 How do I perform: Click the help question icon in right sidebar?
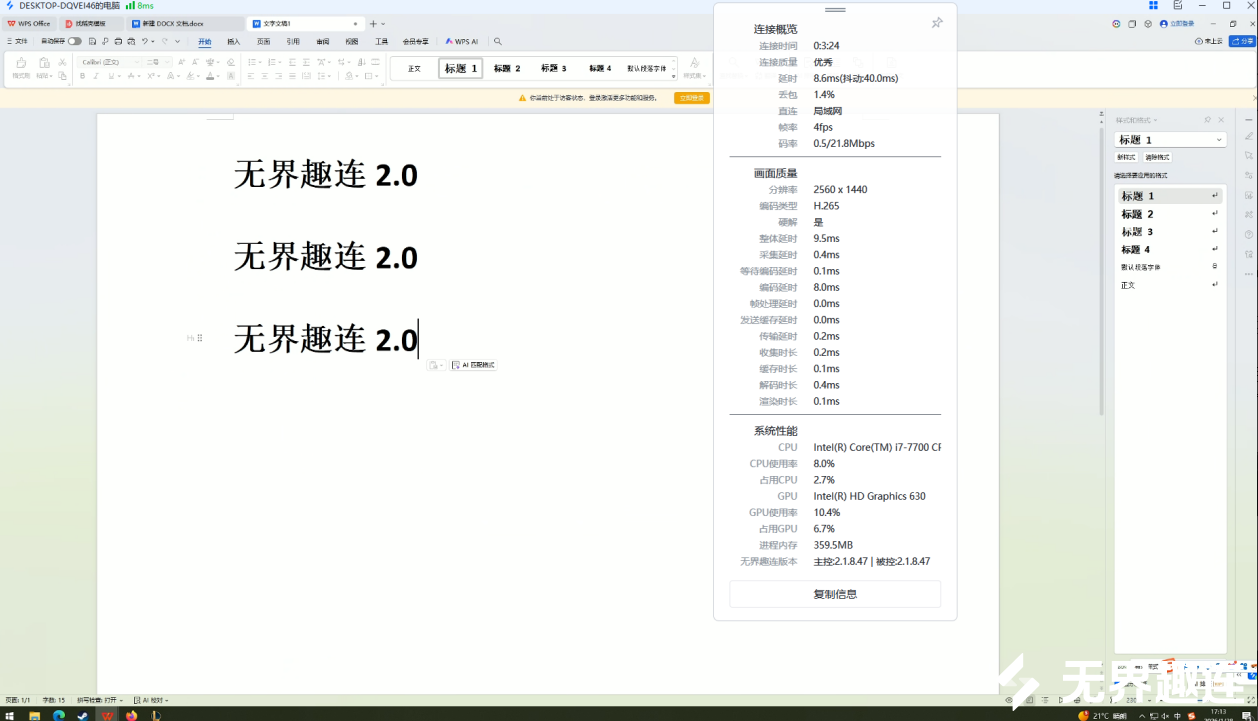click(x=1248, y=234)
